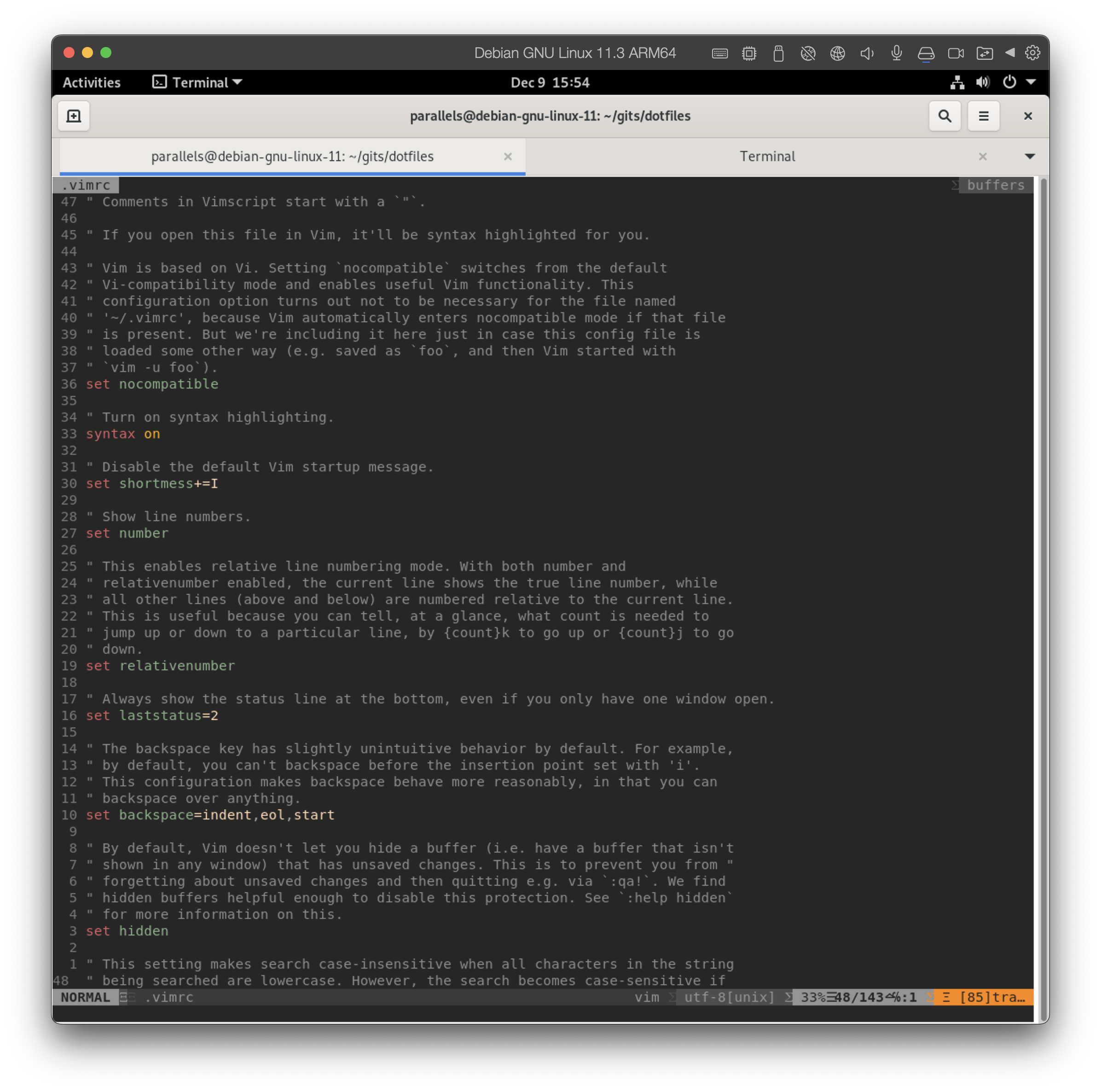Click the new tab button
Screen dimensions: 1101x1092
coord(74,116)
